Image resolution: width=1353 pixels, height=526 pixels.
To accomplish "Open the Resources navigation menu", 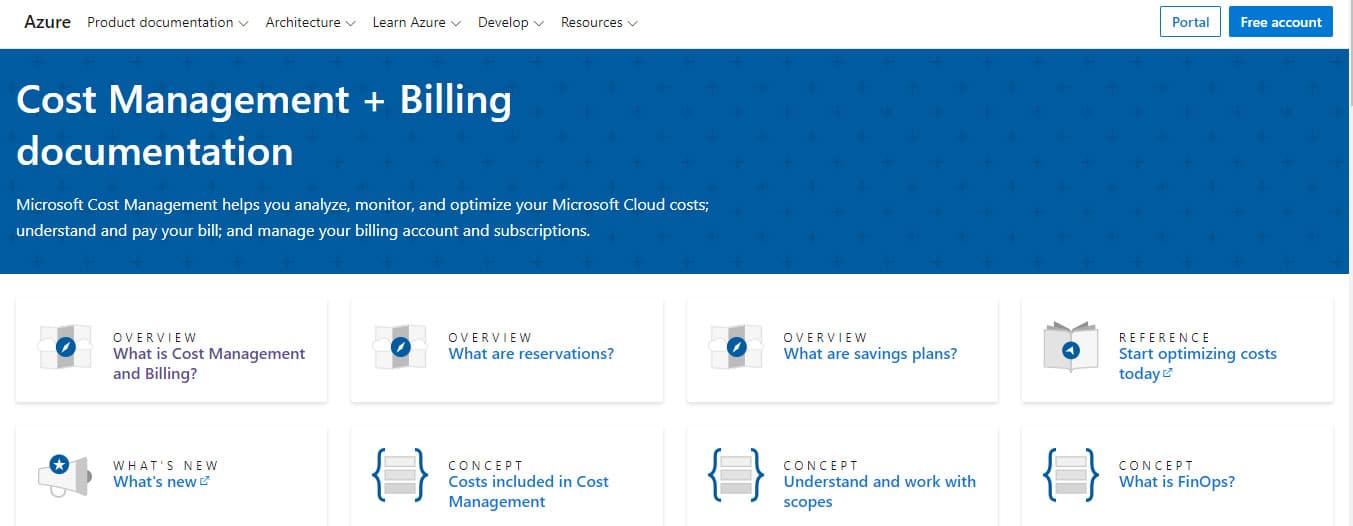I will (599, 22).
